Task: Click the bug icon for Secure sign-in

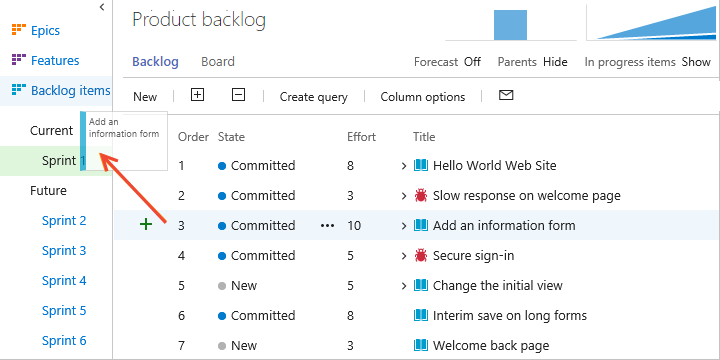Action: coord(421,255)
